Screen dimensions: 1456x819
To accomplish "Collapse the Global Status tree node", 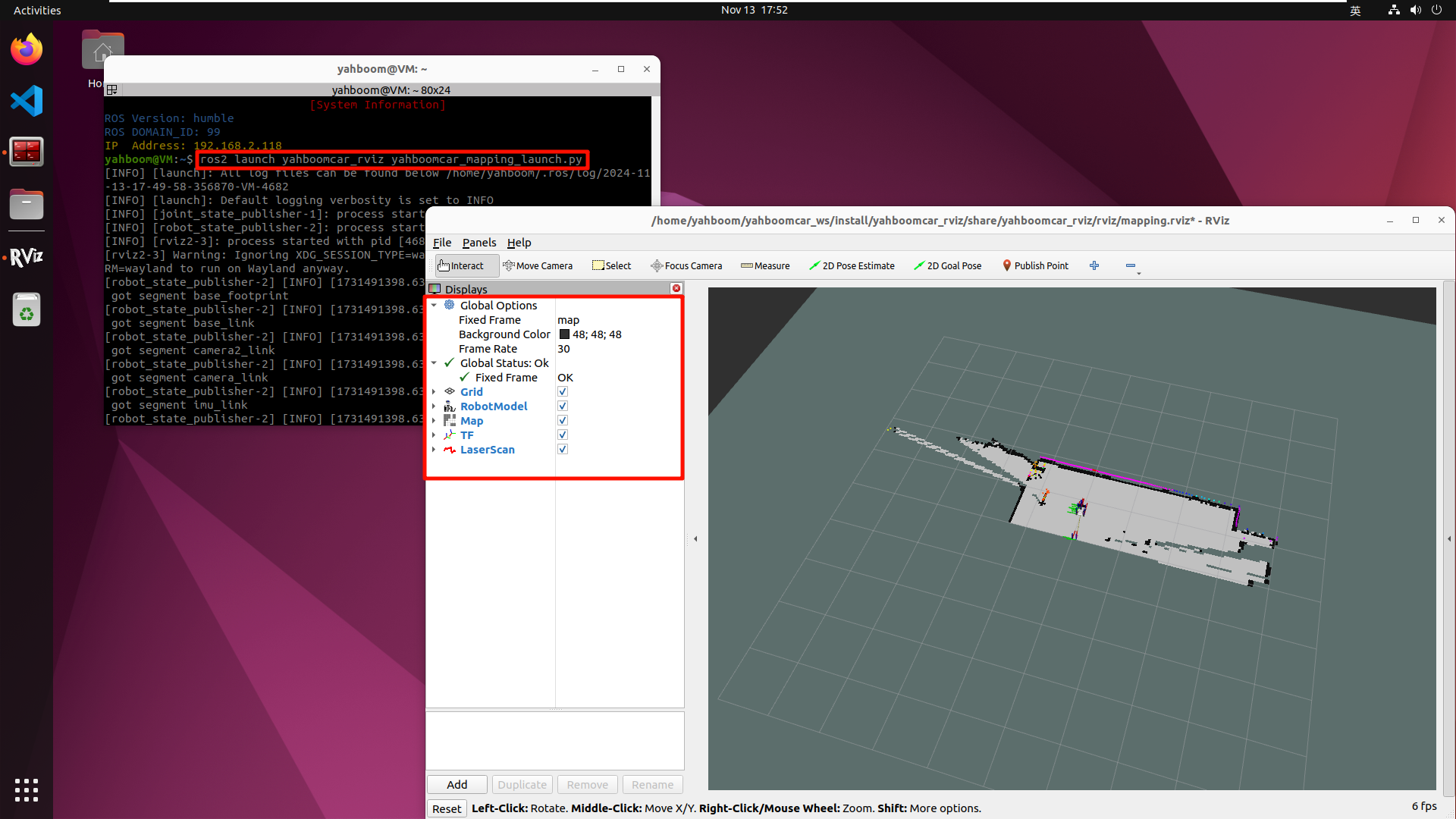I will (434, 362).
